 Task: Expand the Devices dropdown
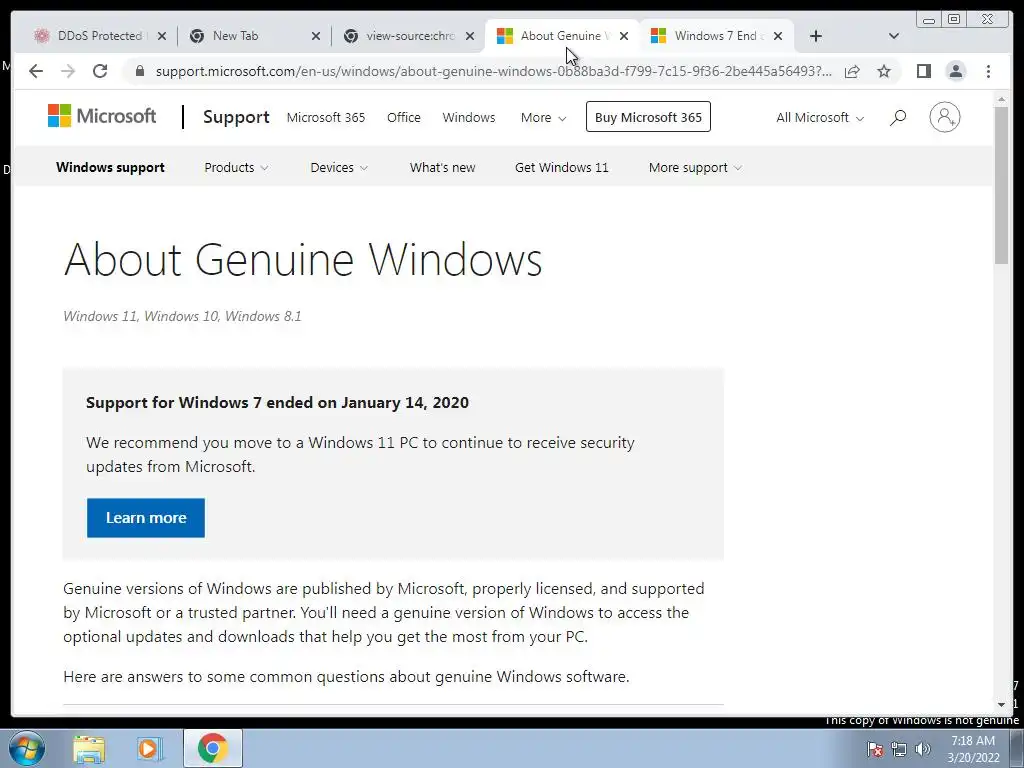click(x=338, y=167)
